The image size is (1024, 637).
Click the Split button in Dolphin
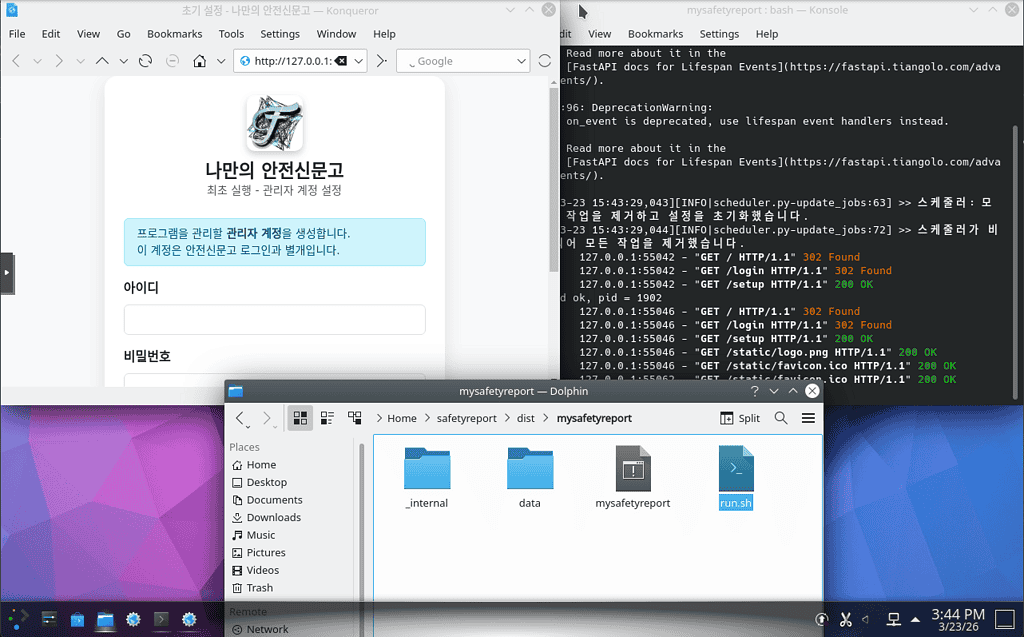(740, 418)
